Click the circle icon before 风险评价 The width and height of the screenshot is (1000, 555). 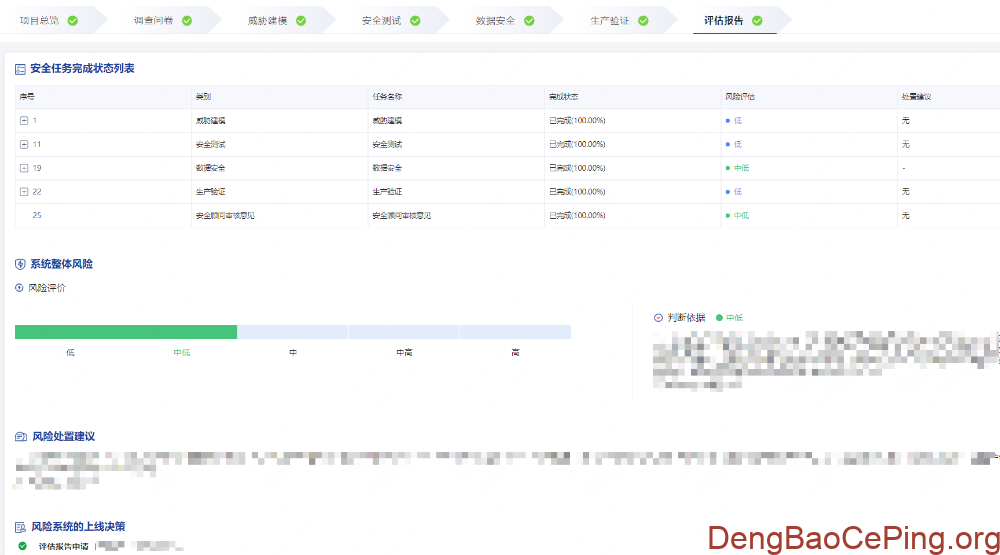click(19, 288)
